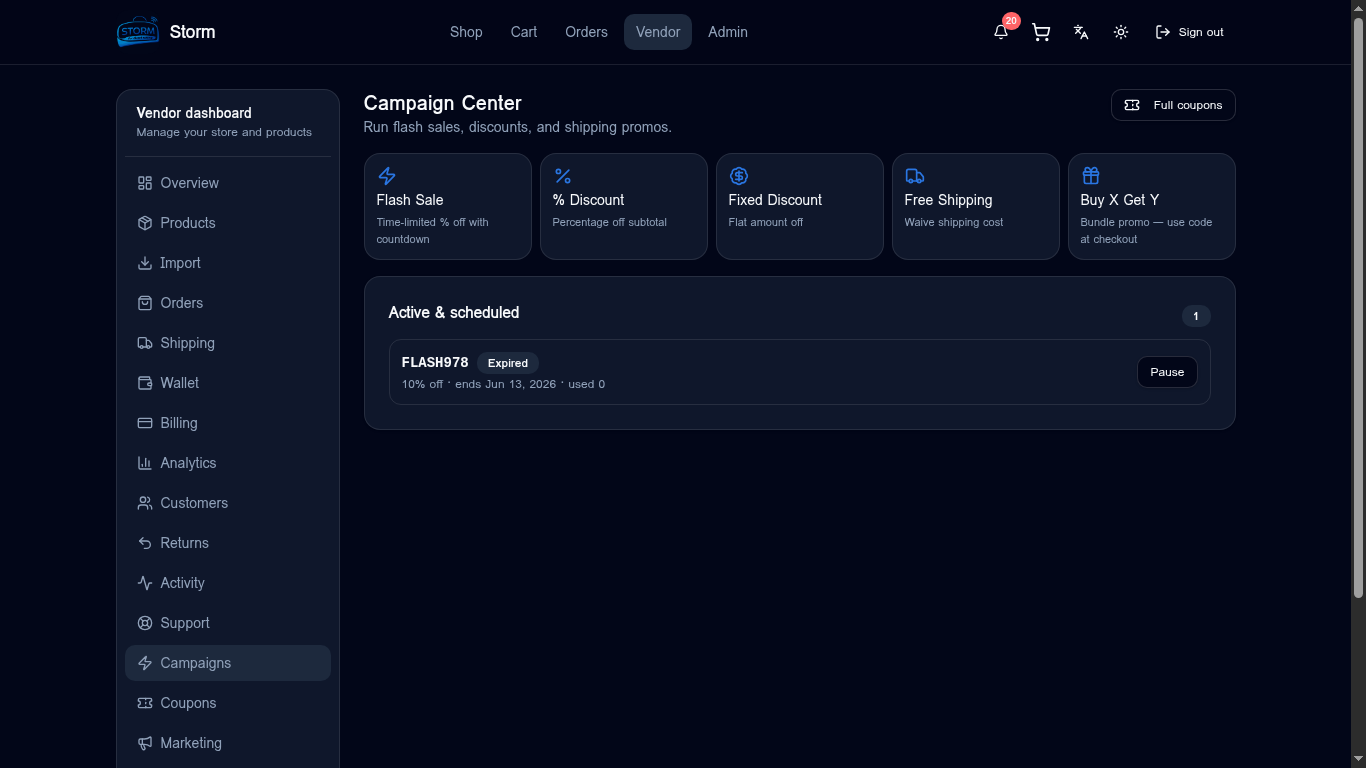Select the Vendor nav tab
The height and width of the screenshot is (768, 1366).
[658, 32]
